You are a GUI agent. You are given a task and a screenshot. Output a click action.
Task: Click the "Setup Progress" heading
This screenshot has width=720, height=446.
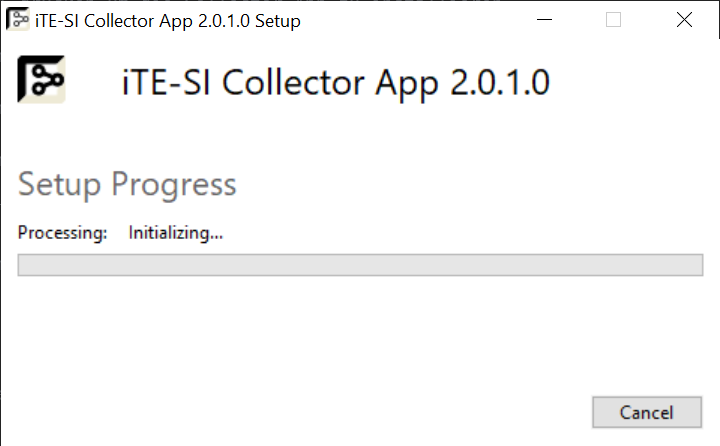127,185
